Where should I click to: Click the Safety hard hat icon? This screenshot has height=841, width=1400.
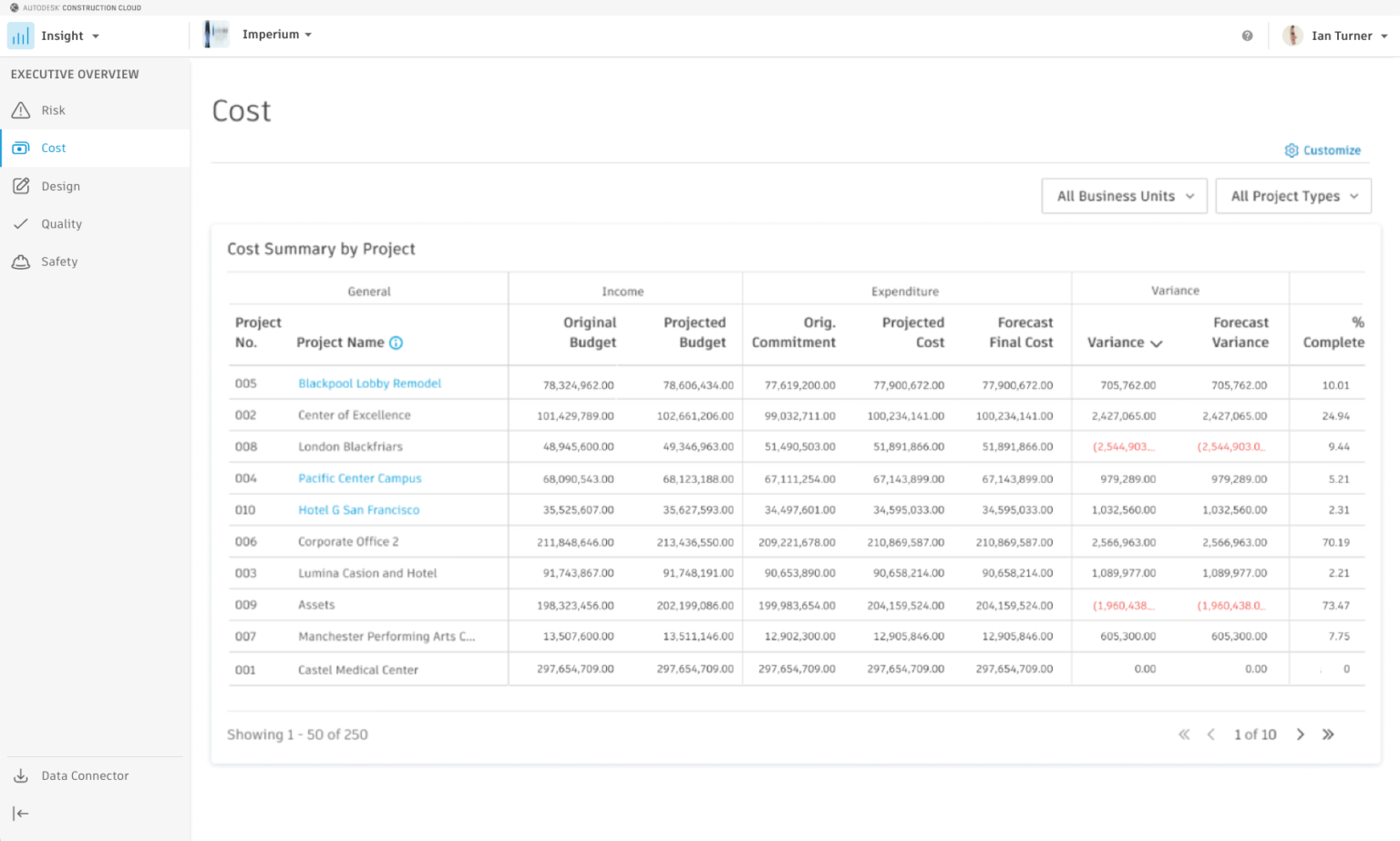coord(21,262)
